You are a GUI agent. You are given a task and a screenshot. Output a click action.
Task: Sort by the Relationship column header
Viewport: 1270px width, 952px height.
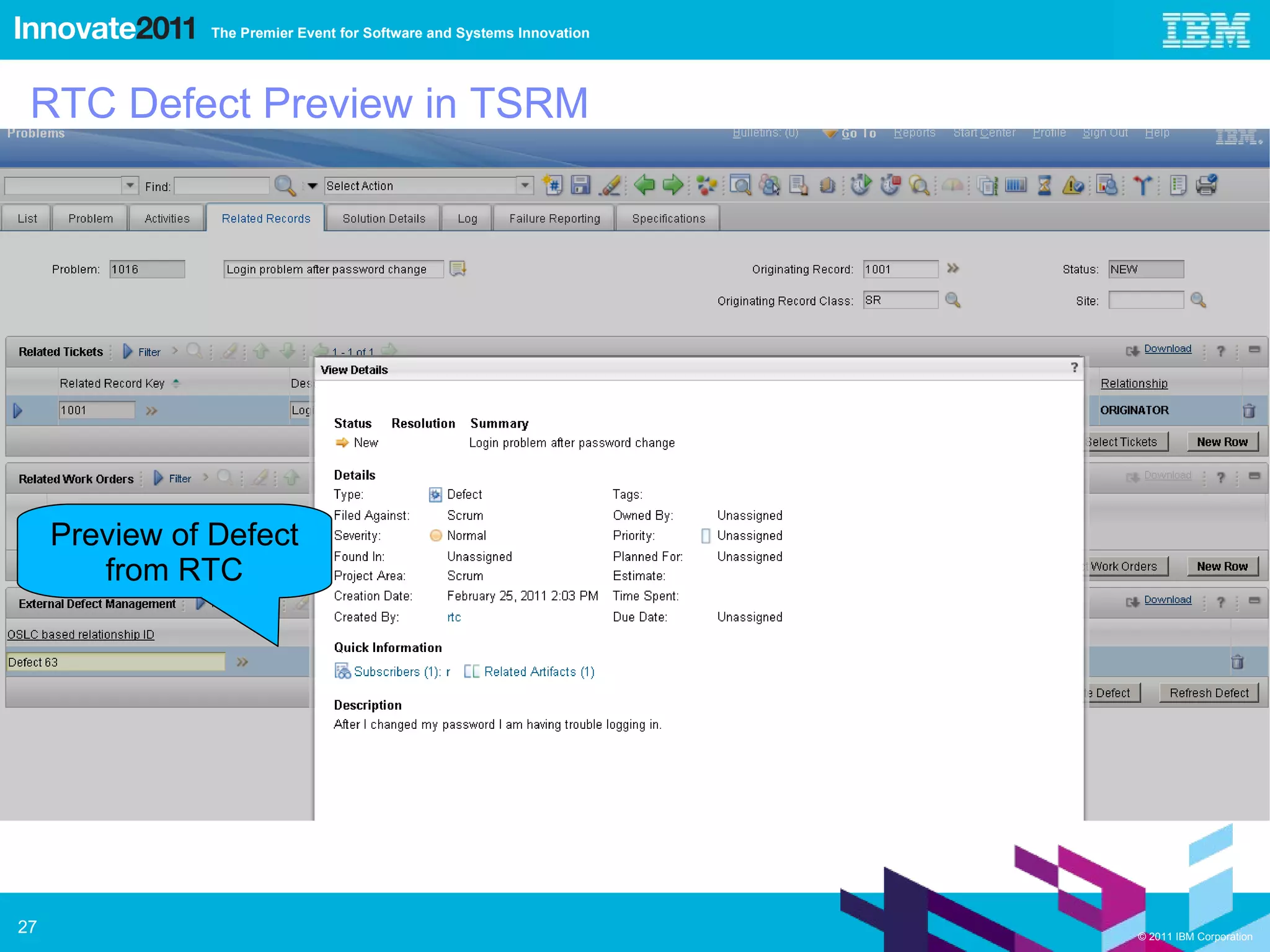pyautogui.click(x=1134, y=383)
